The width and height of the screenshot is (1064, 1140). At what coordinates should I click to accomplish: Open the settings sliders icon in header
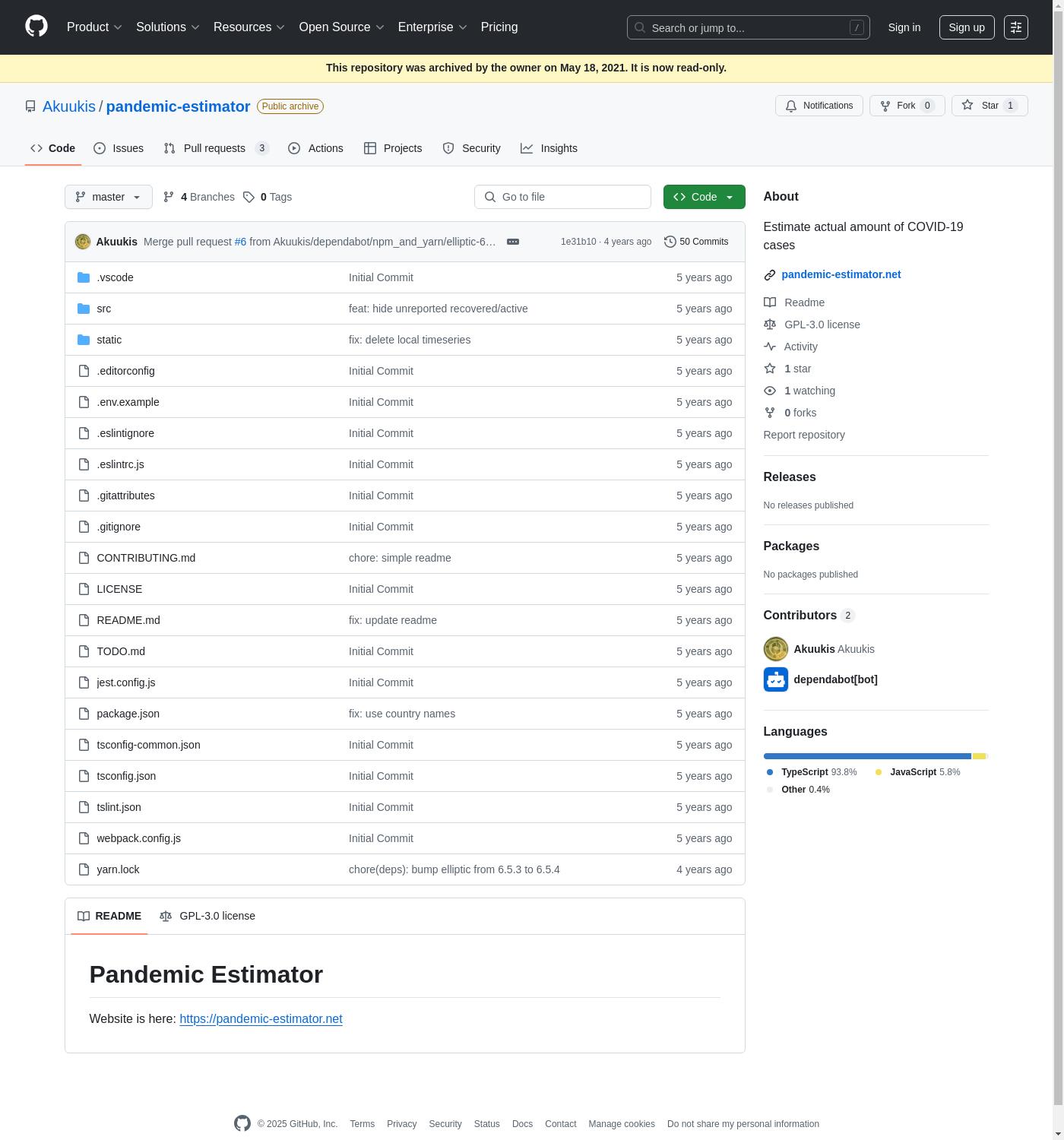click(1015, 27)
